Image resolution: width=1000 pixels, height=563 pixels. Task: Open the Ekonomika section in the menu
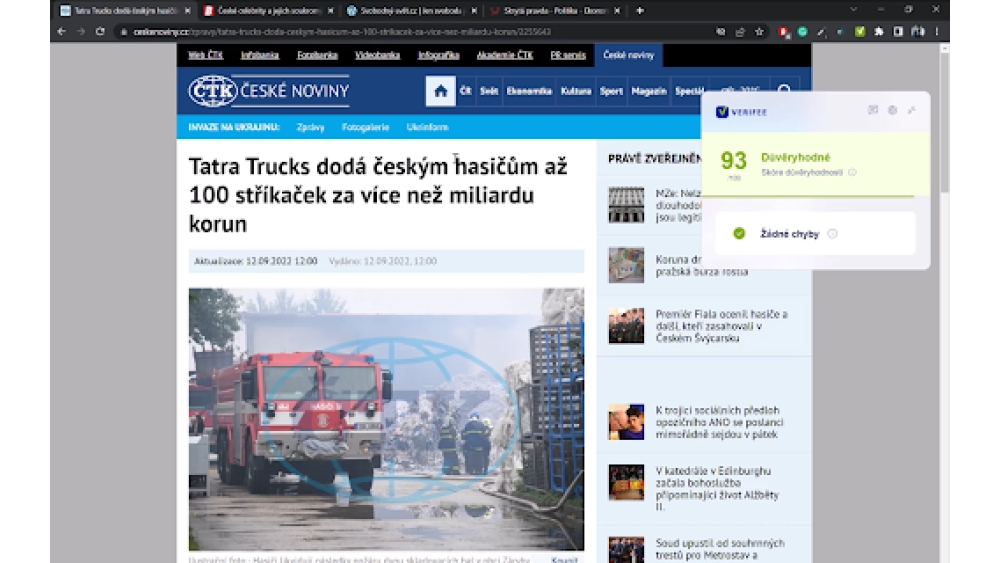(x=529, y=91)
